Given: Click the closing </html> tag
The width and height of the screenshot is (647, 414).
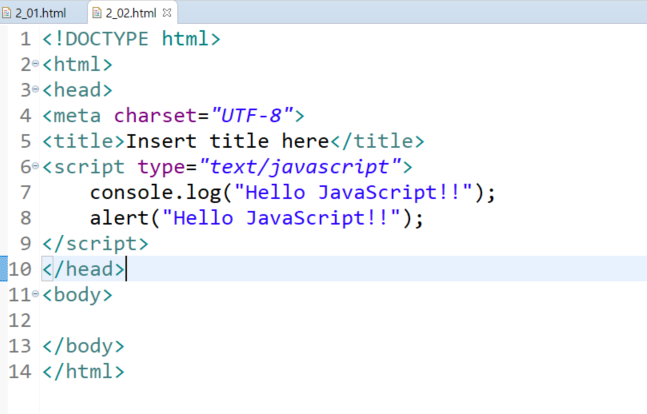Looking at the screenshot, I should [x=83, y=372].
